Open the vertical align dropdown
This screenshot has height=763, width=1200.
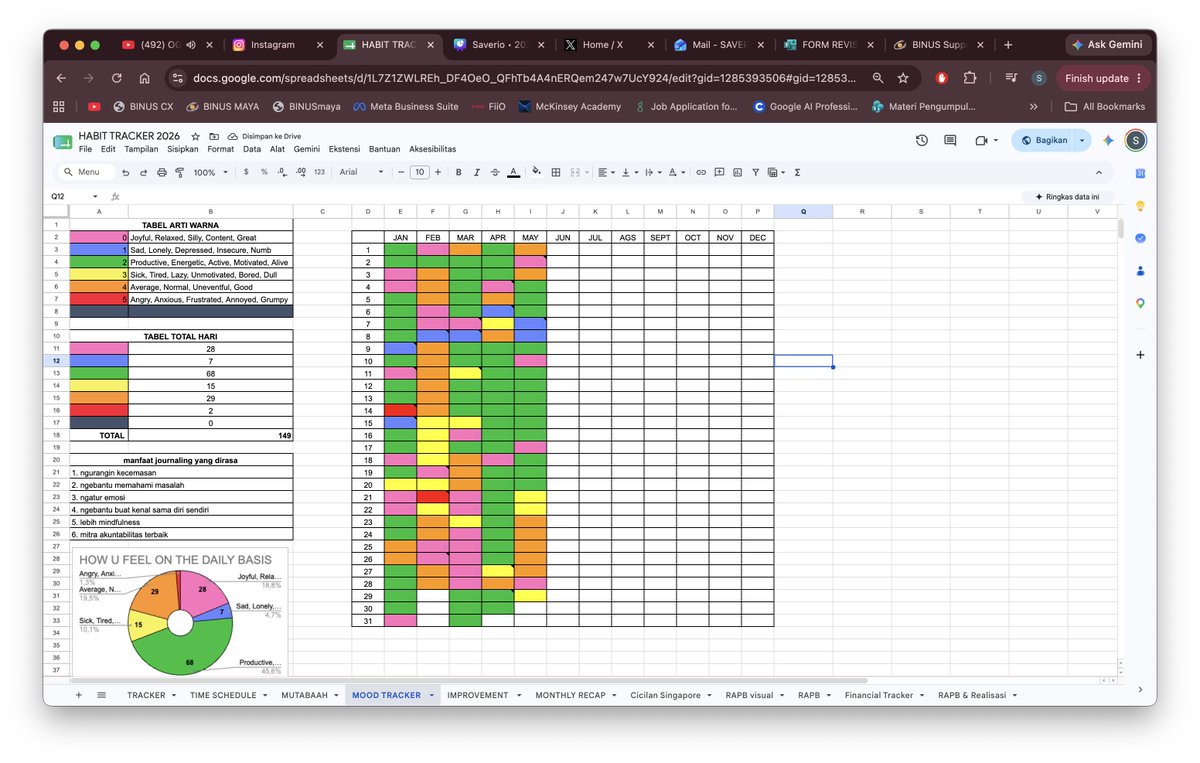point(630,172)
